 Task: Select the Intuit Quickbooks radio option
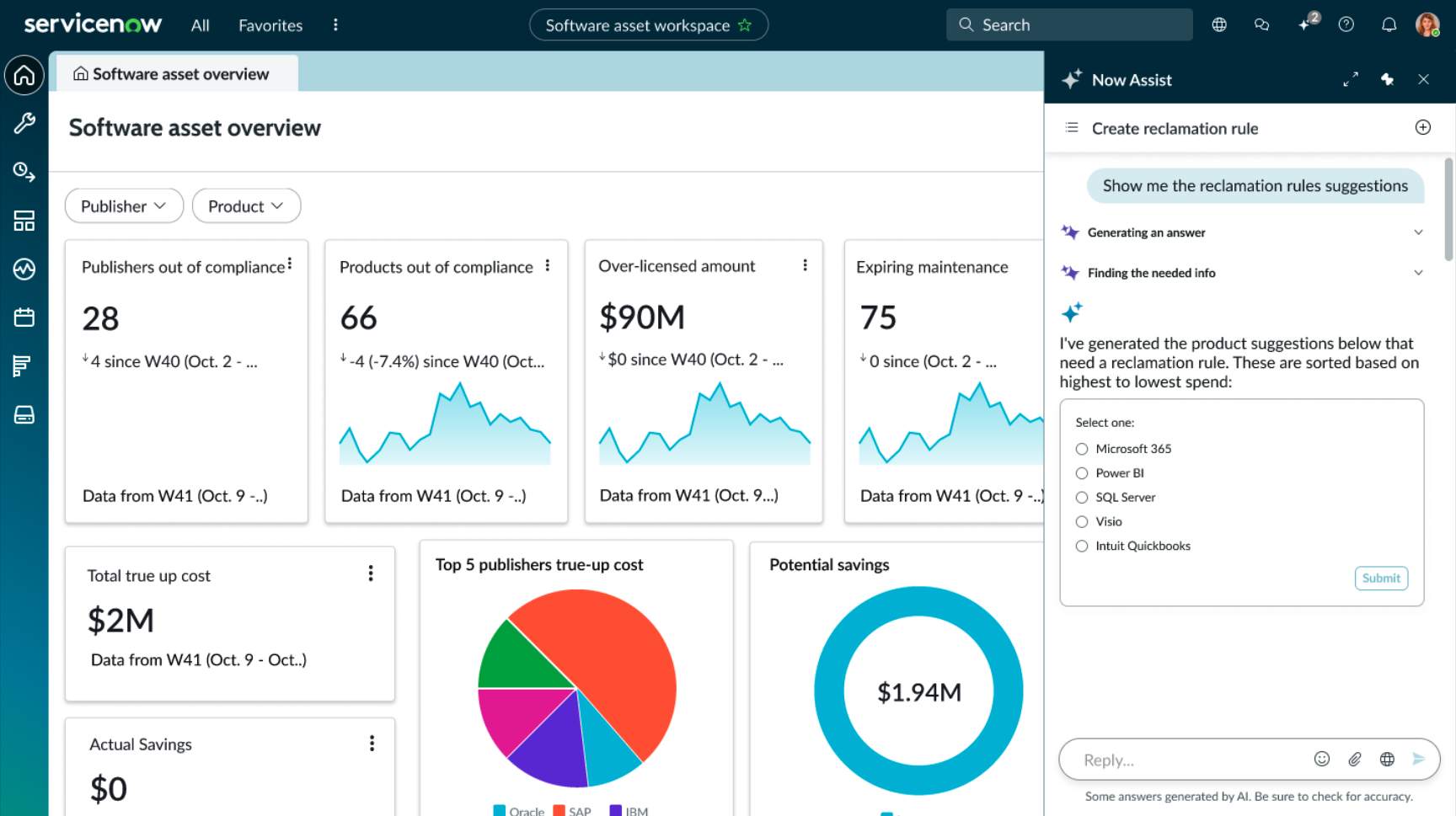click(x=1082, y=547)
